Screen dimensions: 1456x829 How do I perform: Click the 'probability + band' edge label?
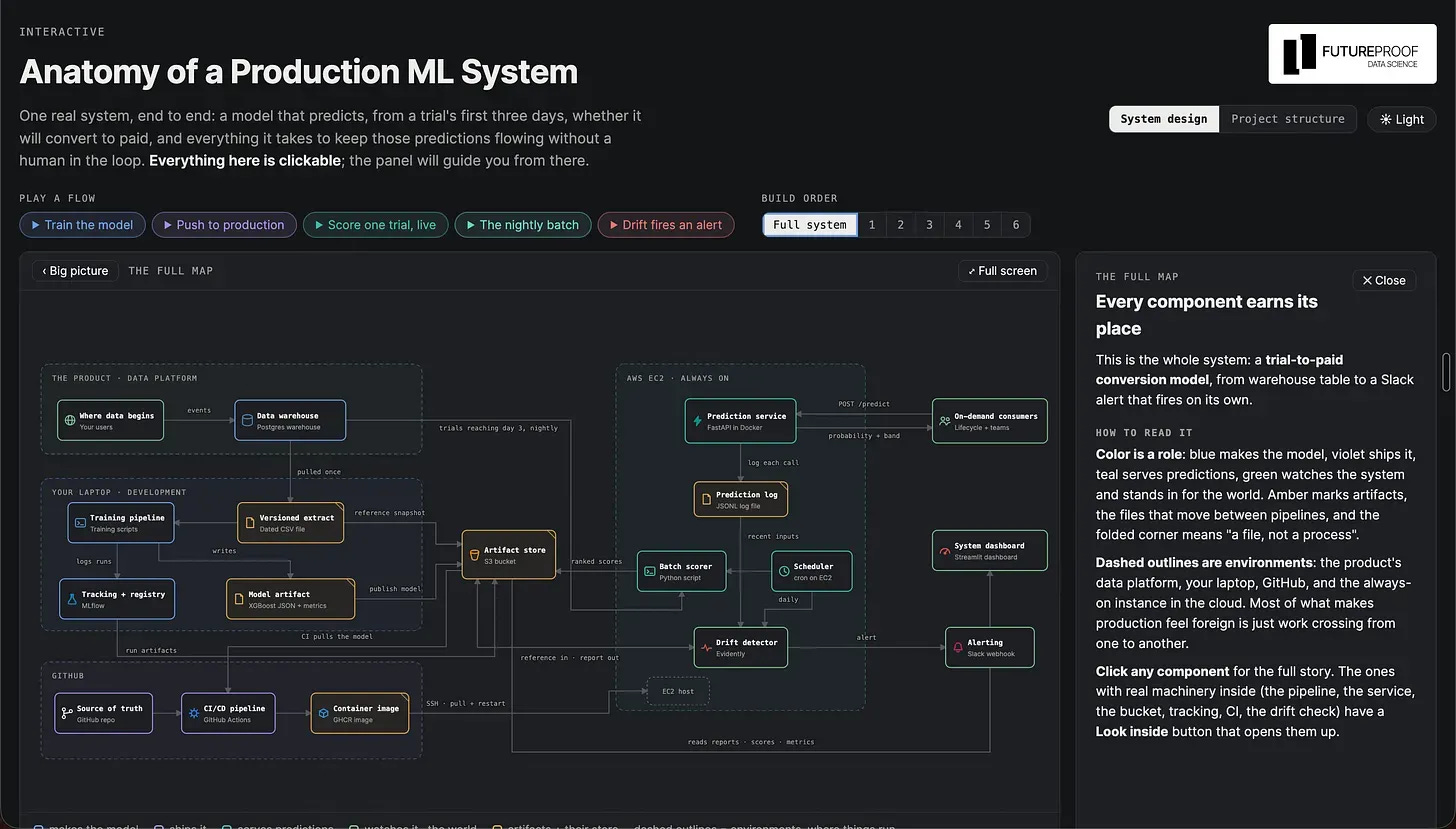pyautogui.click(x=864, y=436)
